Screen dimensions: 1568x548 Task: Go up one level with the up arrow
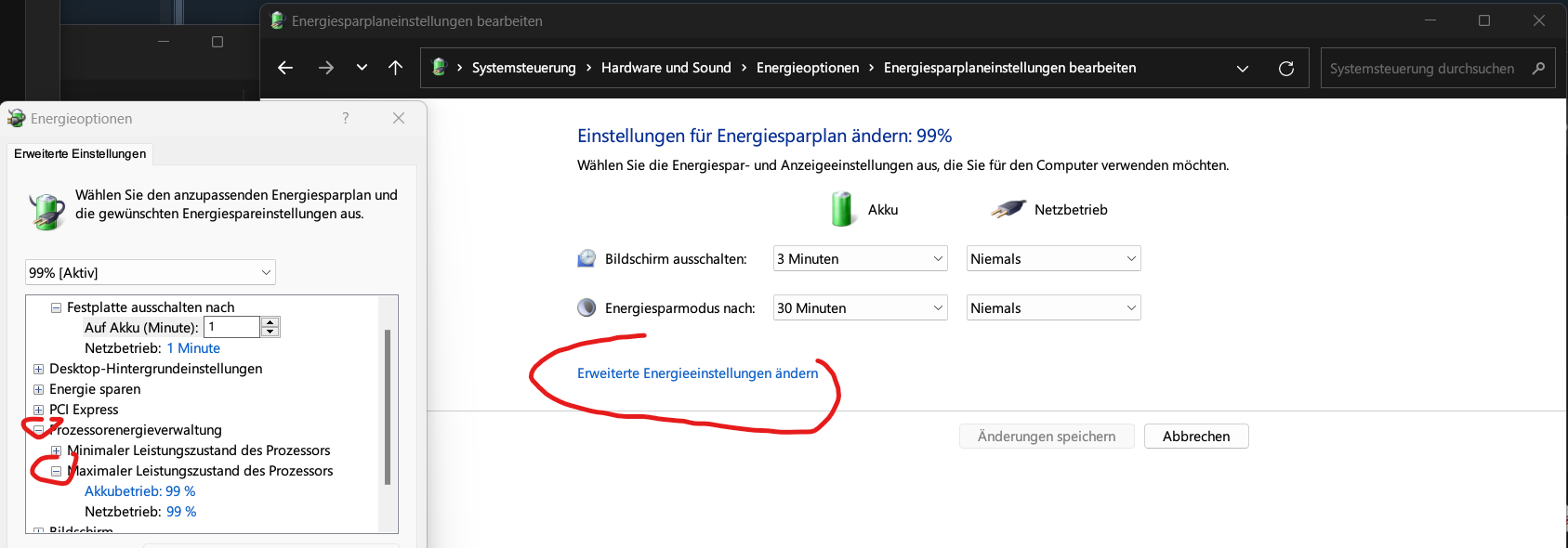pyautogui.click(x=395, y=68)
